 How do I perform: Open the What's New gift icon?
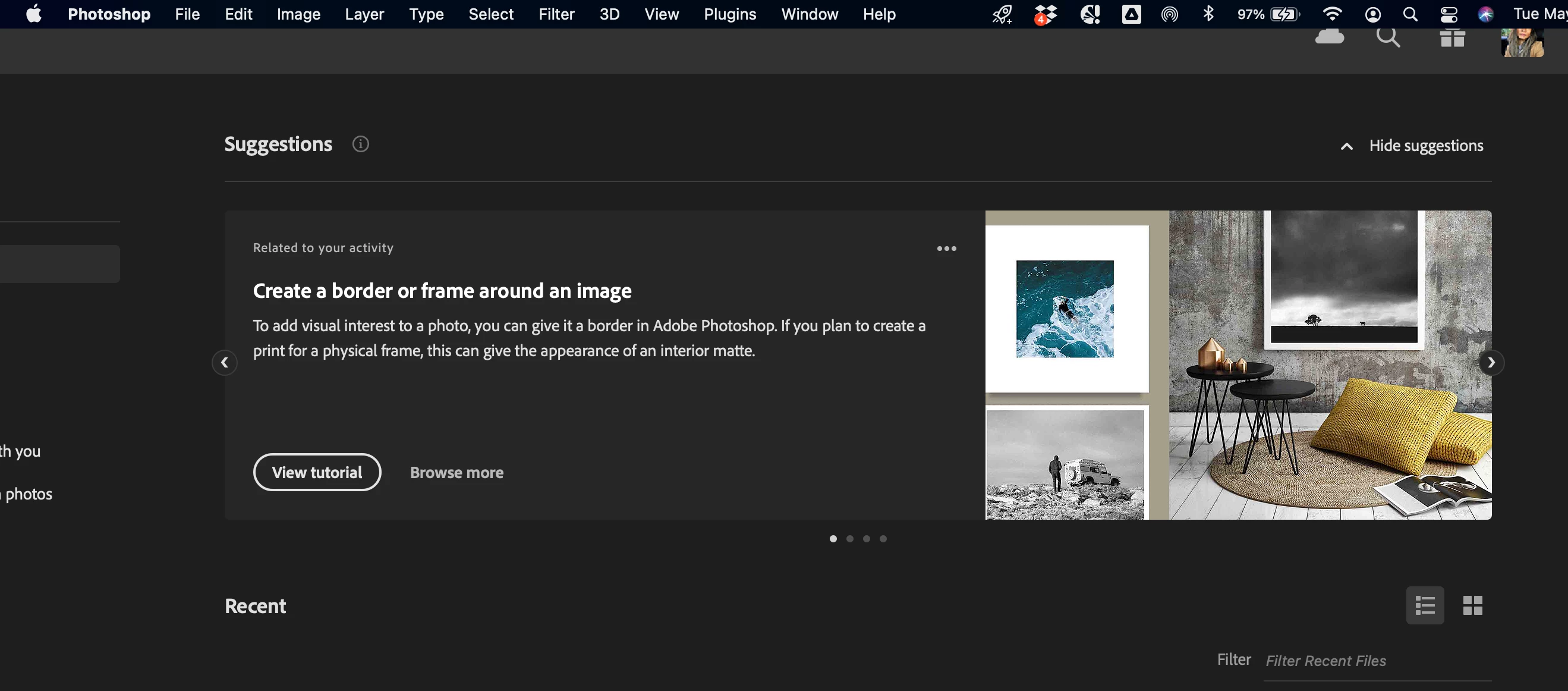coord(1452,38)
